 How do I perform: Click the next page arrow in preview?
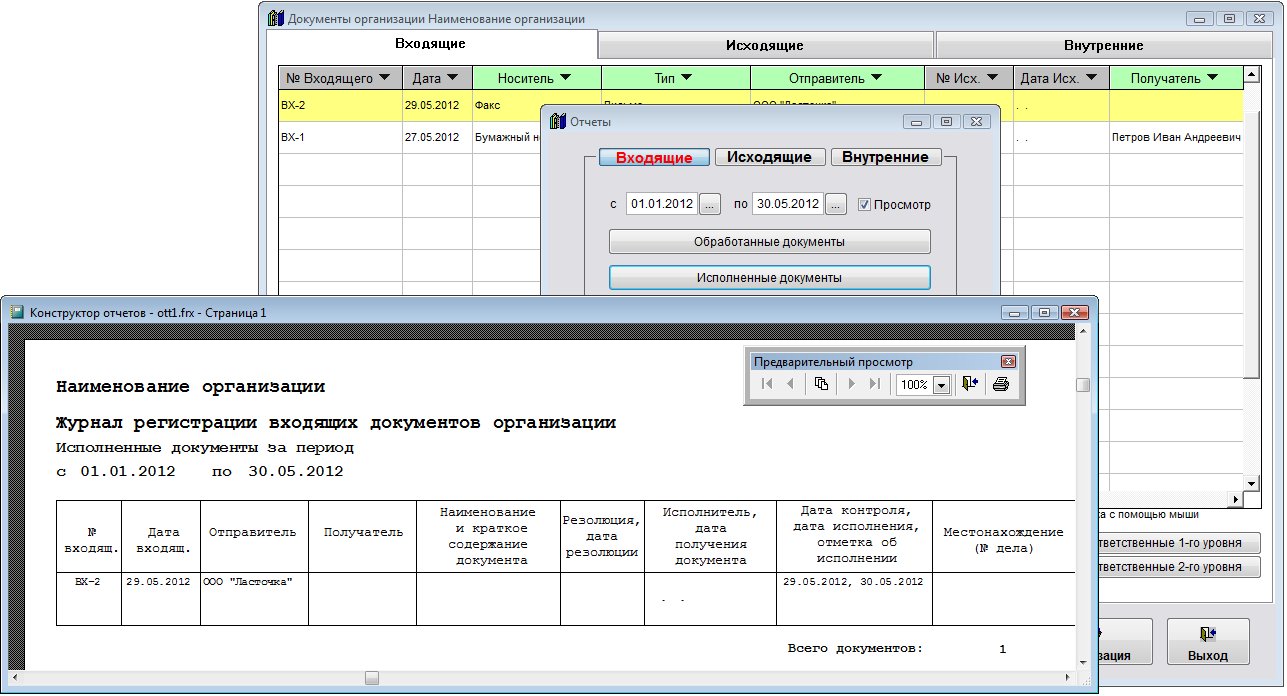click(x=852, y=384)
